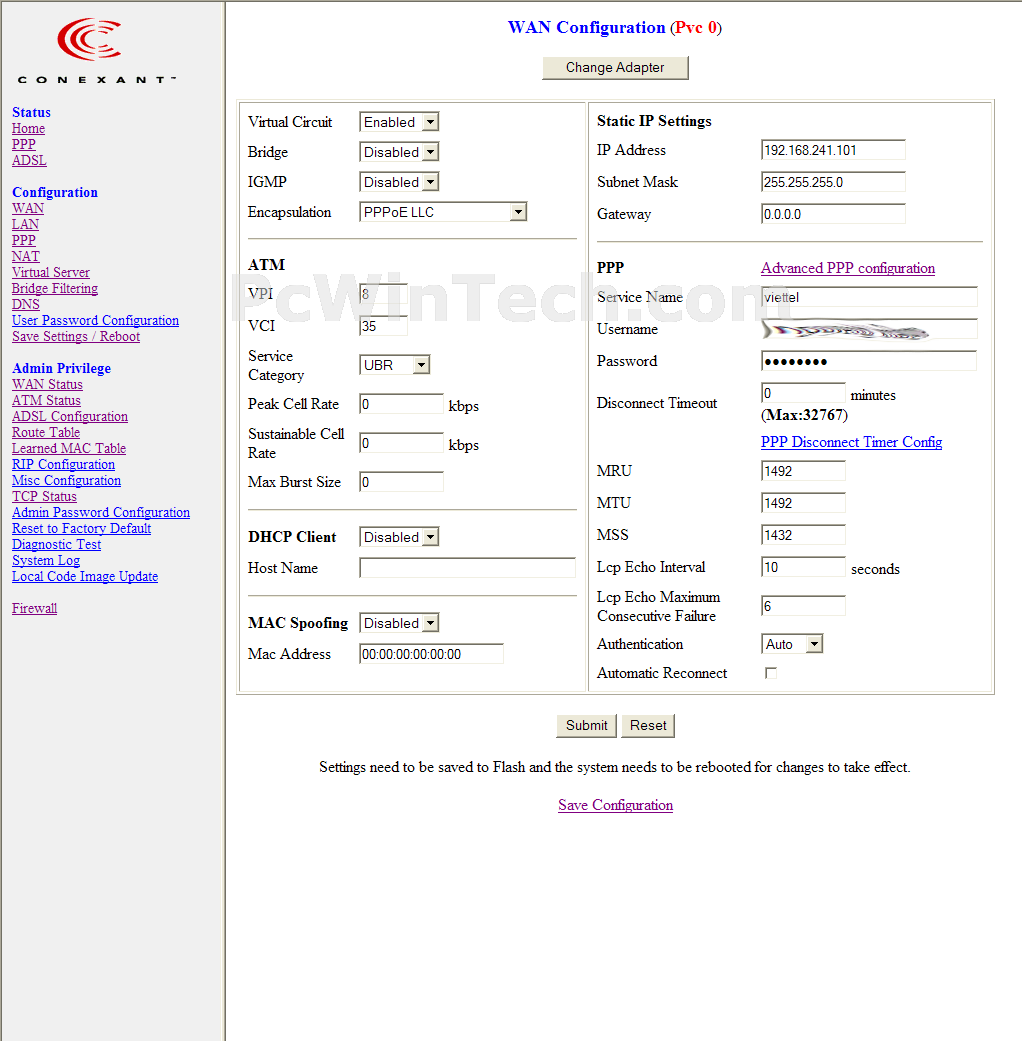1022x1041 pixels.
Task: Open PPP Disconnect Timer Config link
Action: point(851,443)
